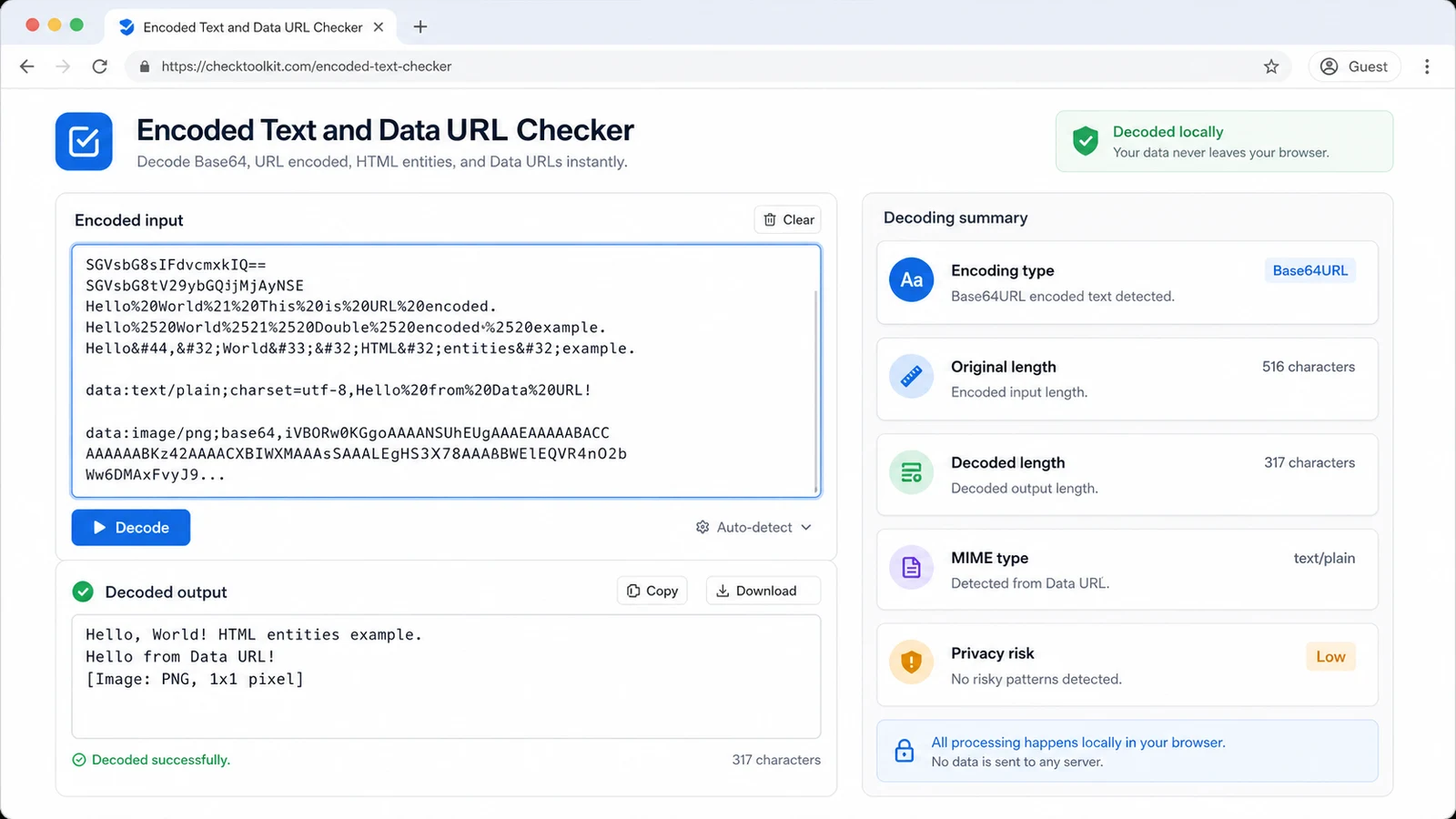Screen dimensions: 1456x819
Task: Click the green Decoded locally shield icon
Action: [1085, 141]
